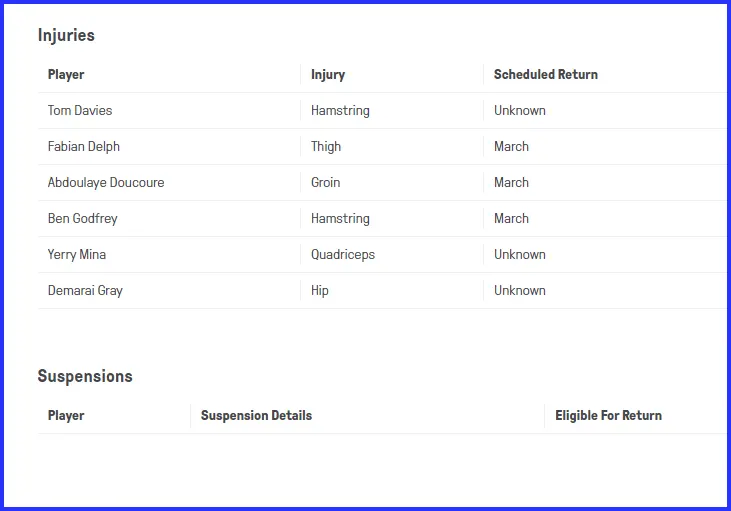Select the Groin injury cell

point(326,183)
